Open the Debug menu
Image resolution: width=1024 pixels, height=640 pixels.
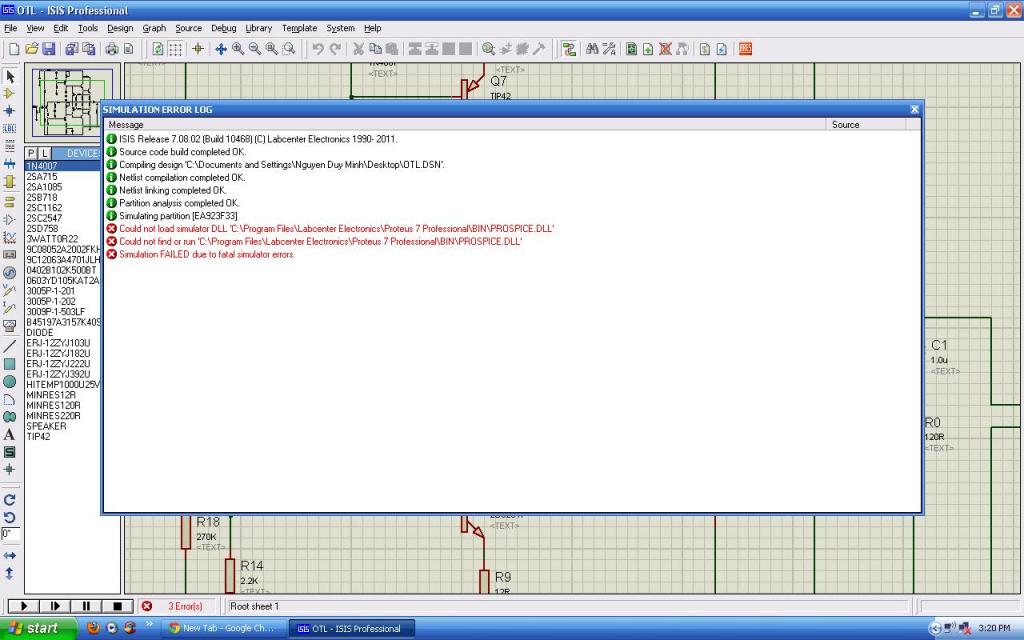[x=223, y=28]
